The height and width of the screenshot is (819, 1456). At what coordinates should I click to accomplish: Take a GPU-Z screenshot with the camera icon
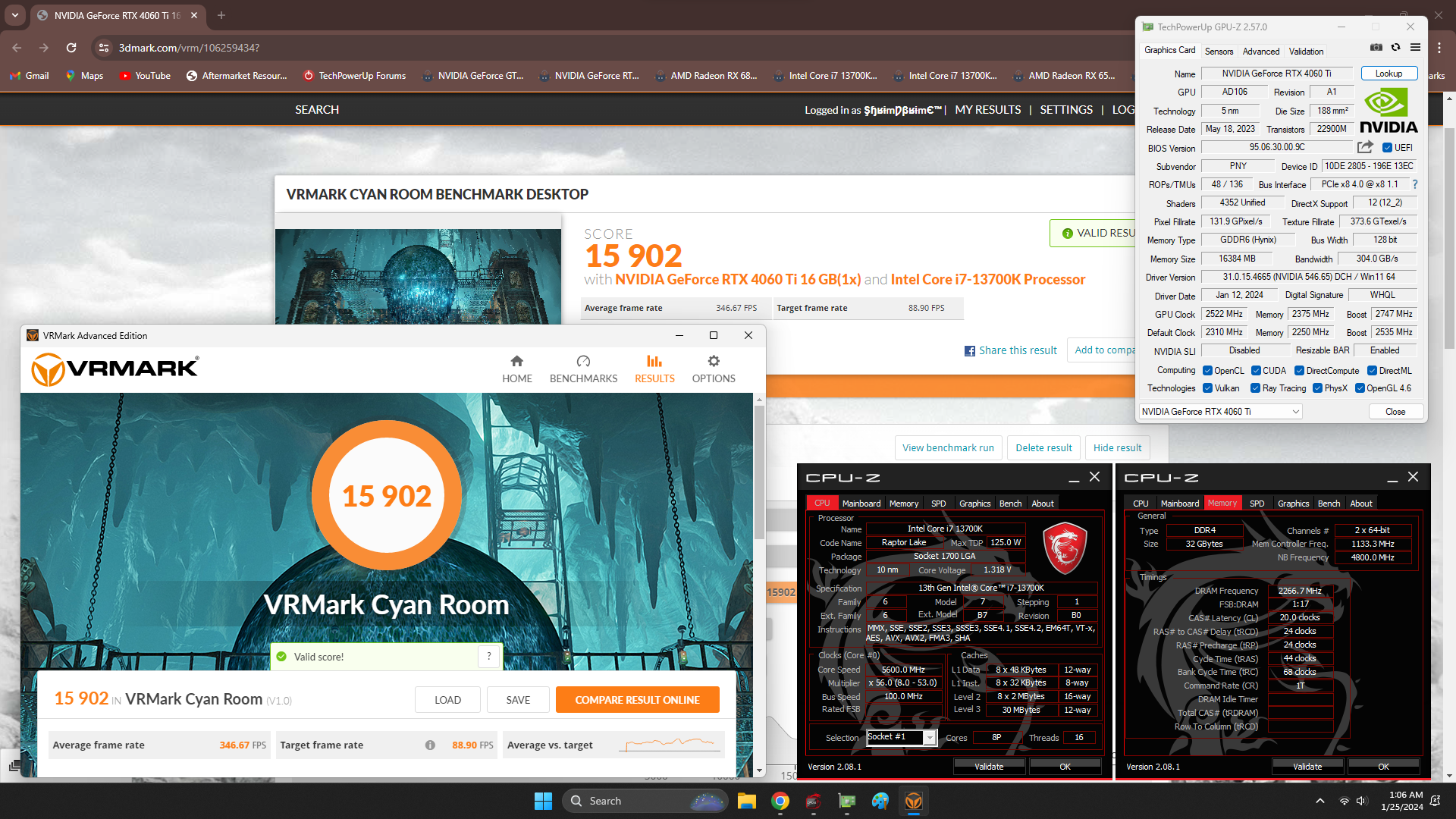click(1376, 47)
